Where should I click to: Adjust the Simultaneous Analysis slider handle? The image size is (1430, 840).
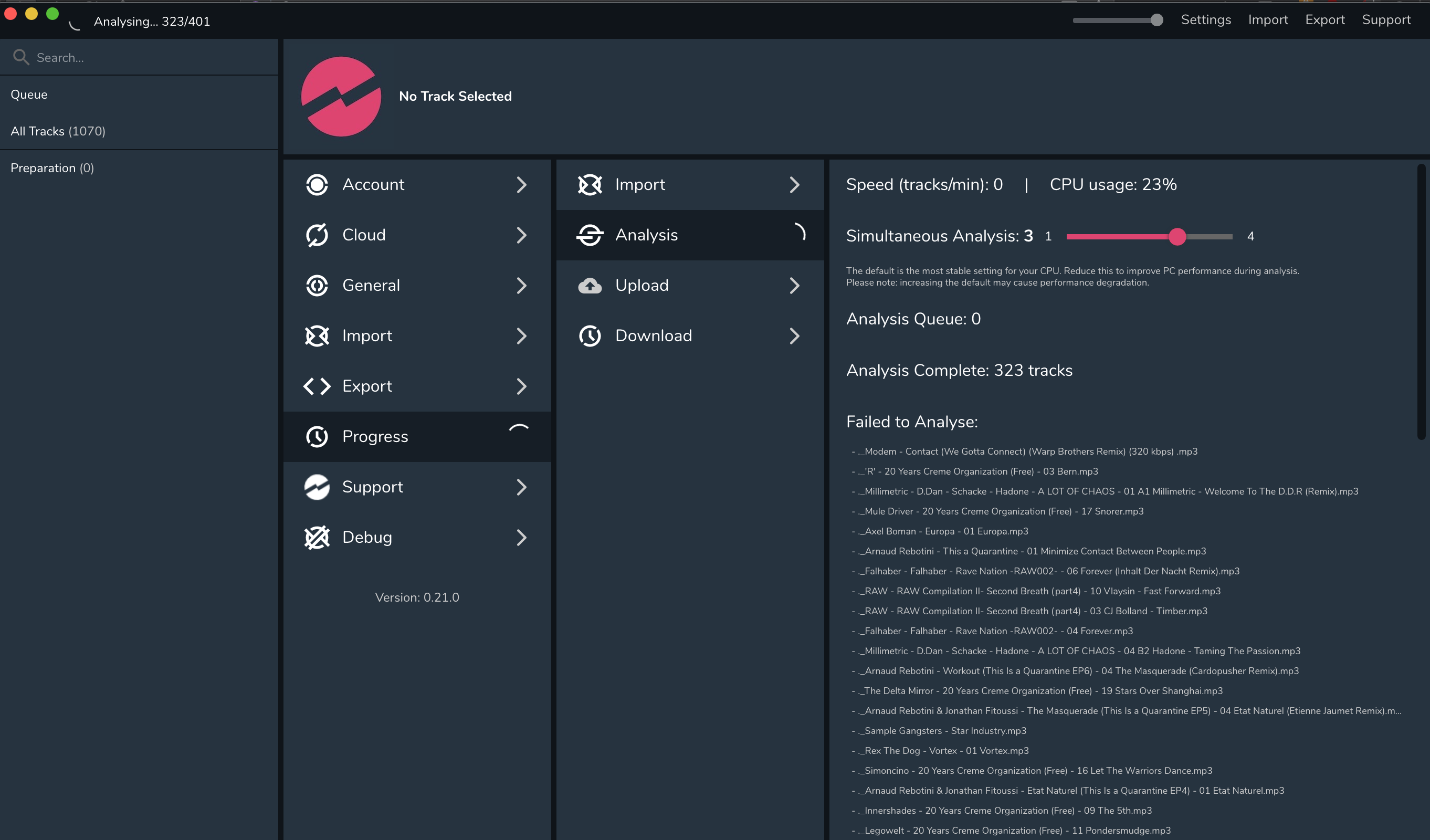(x=1177, y=237)
